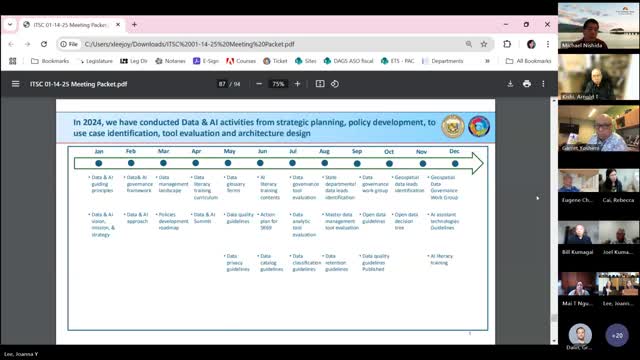Click the Jan timeline dot
Screen dimensions: 640x360
click(99, 163)
